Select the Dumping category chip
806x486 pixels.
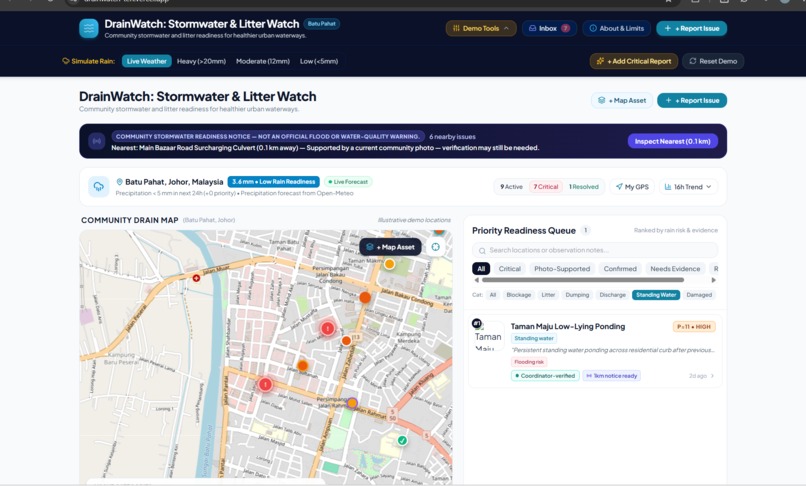click(577, 295)
